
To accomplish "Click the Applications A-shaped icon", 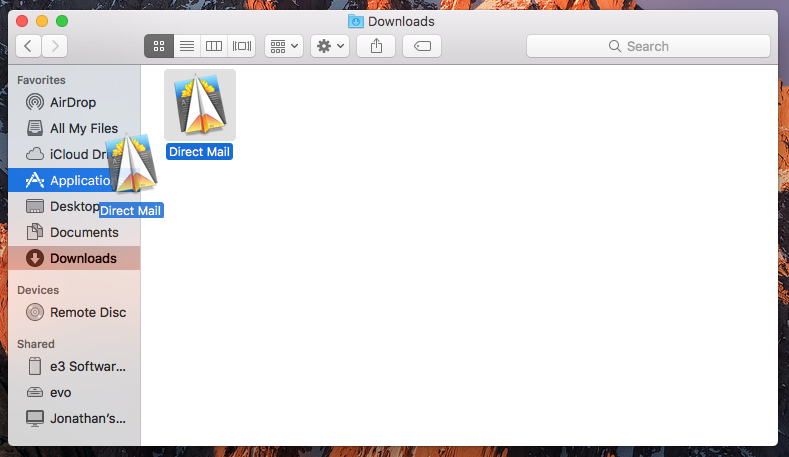I will coord(35,180).
